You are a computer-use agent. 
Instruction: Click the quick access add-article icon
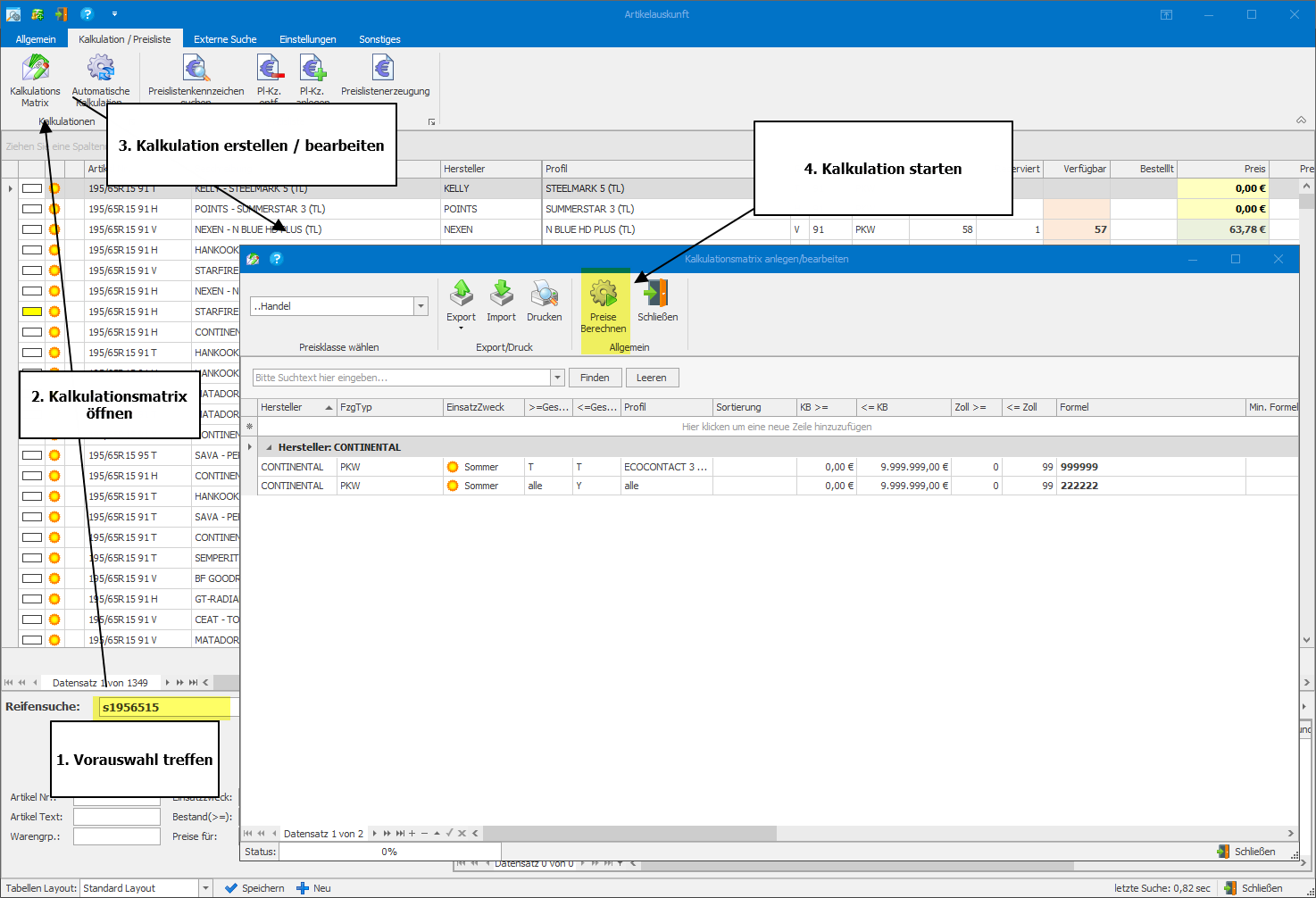tap(37, 14)
